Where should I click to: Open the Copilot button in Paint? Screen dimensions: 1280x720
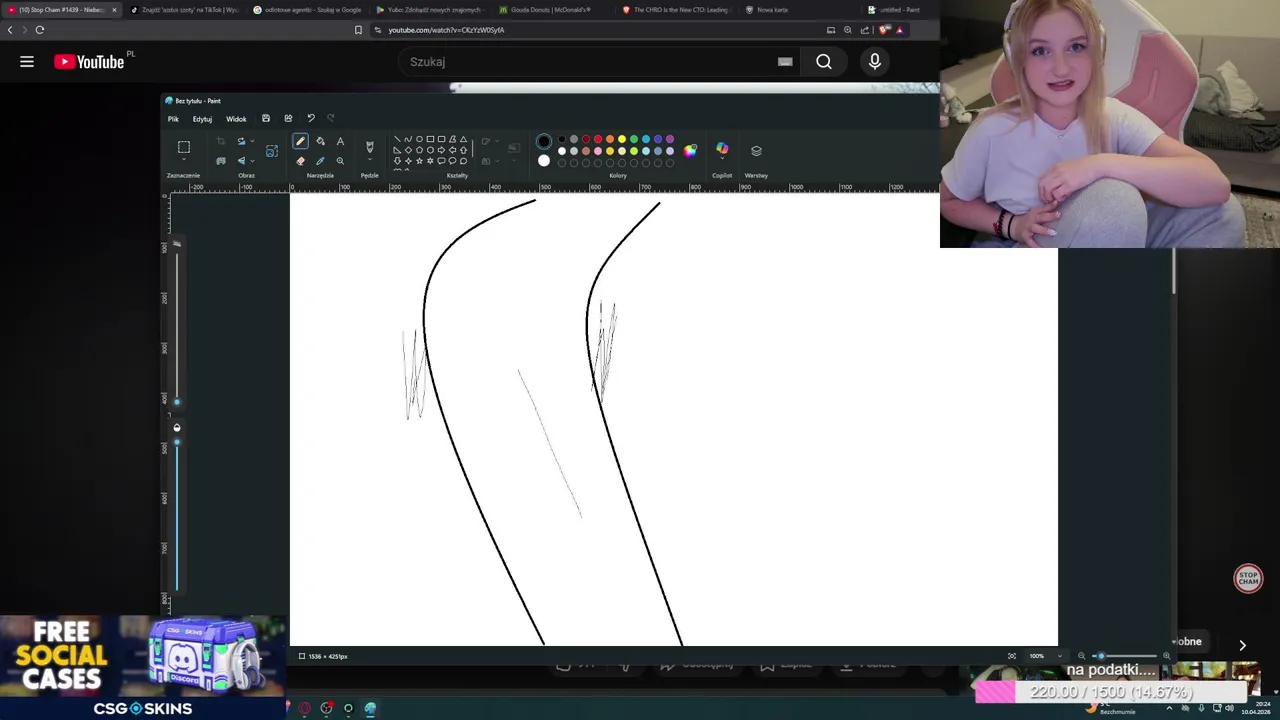pos(722,148)
